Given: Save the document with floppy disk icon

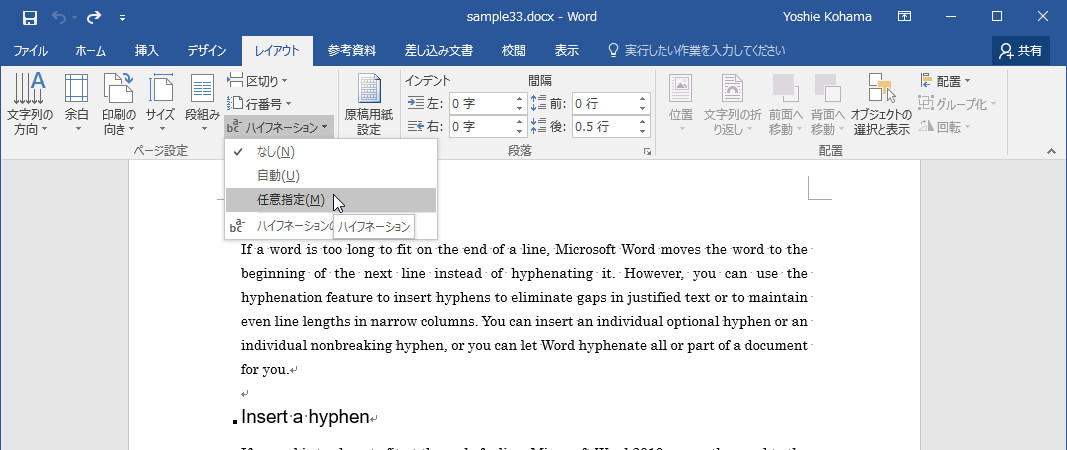Looking at the screenshot, I should [30, 18].
